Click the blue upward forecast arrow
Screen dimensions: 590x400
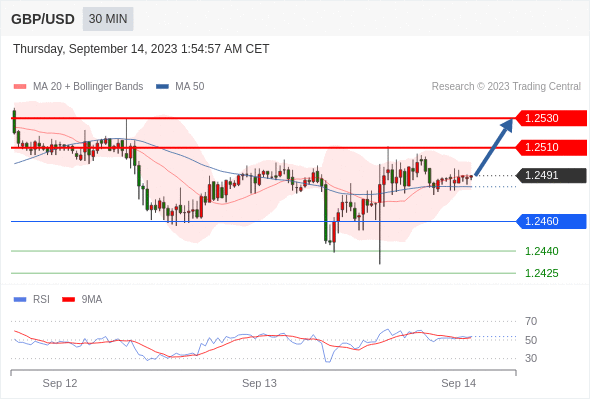tap(494, 147)
